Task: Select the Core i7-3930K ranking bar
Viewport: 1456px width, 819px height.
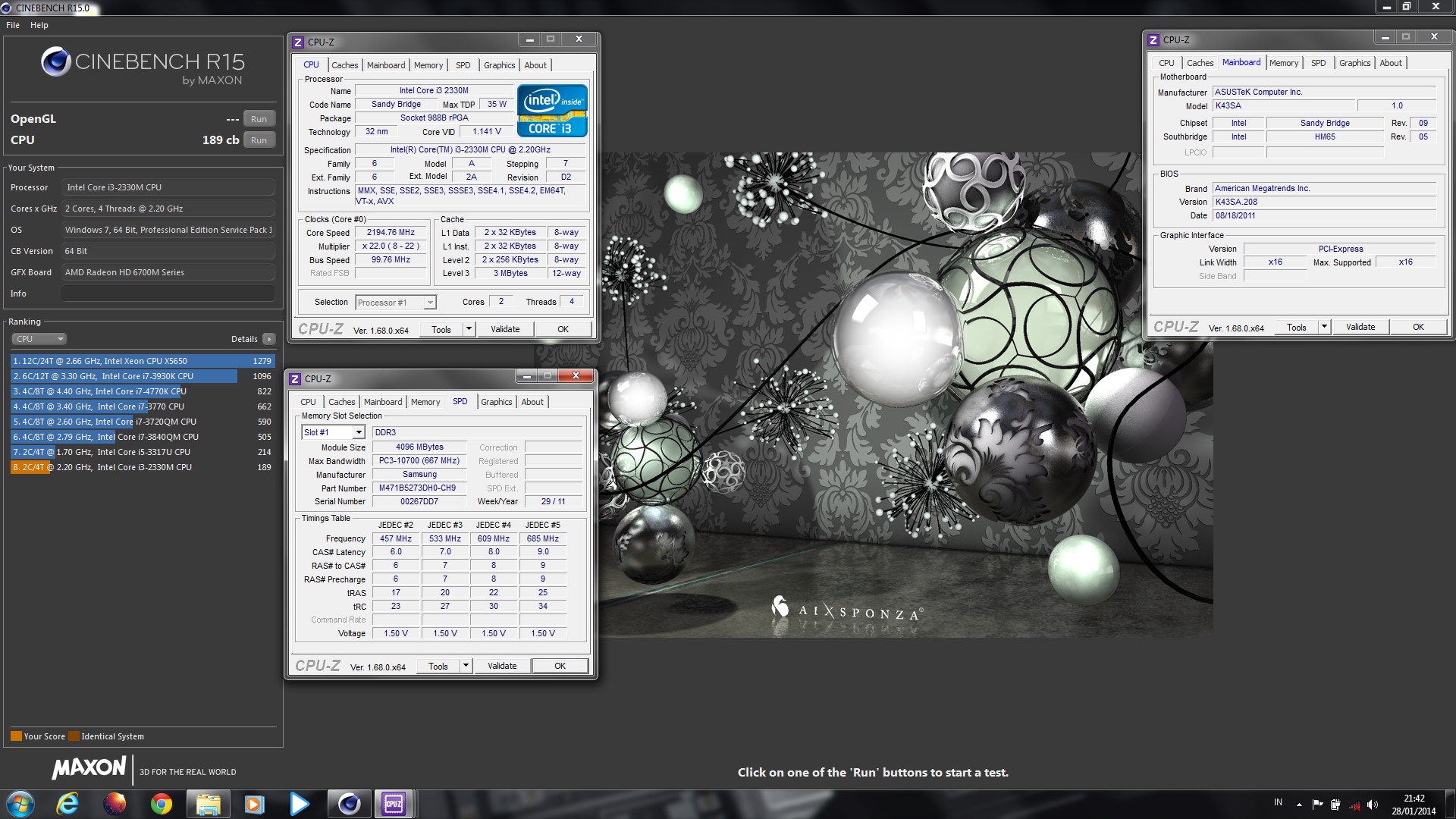Action: (142, 376)
